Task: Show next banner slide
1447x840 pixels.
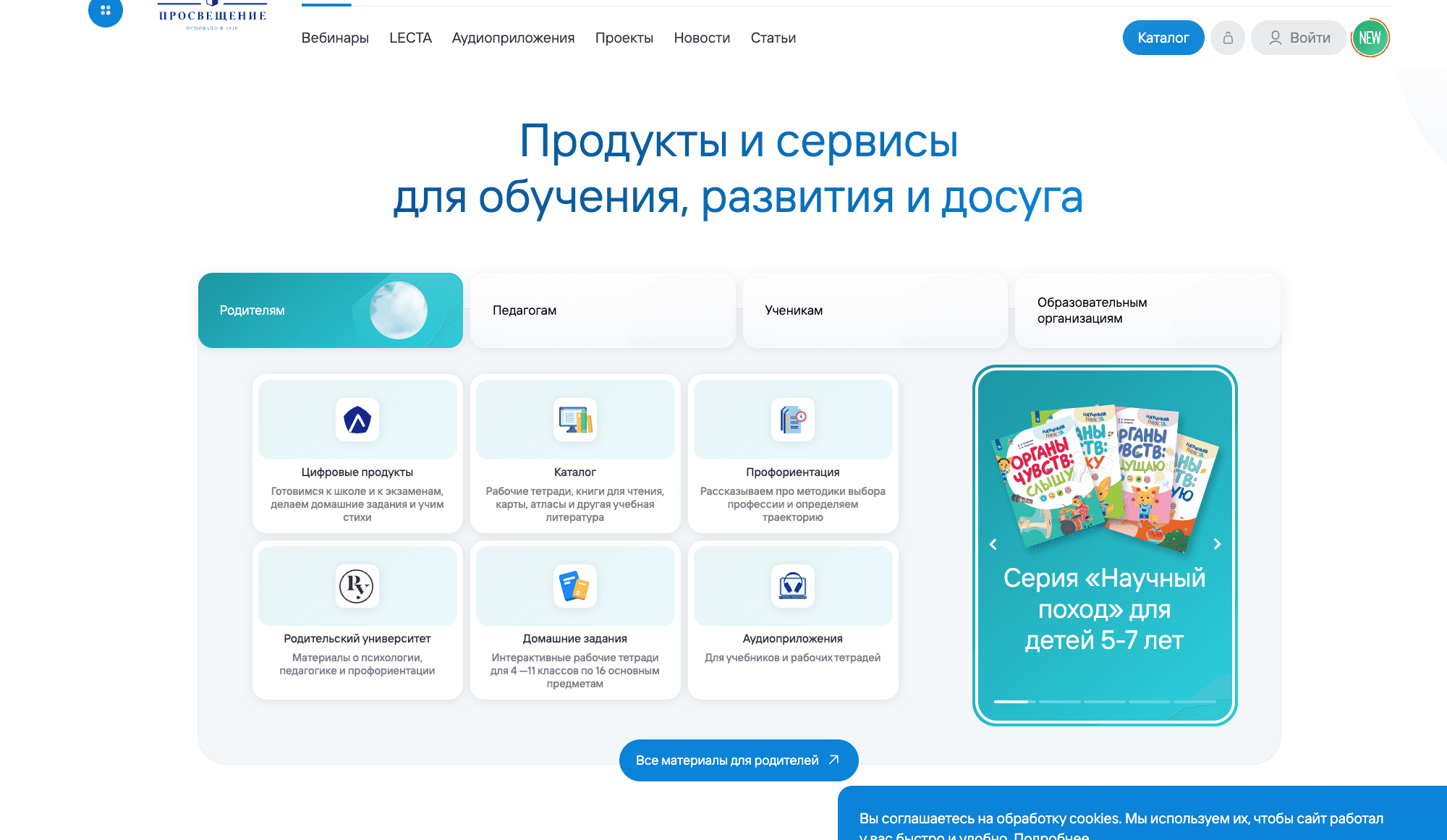Action: [1217, 544]
